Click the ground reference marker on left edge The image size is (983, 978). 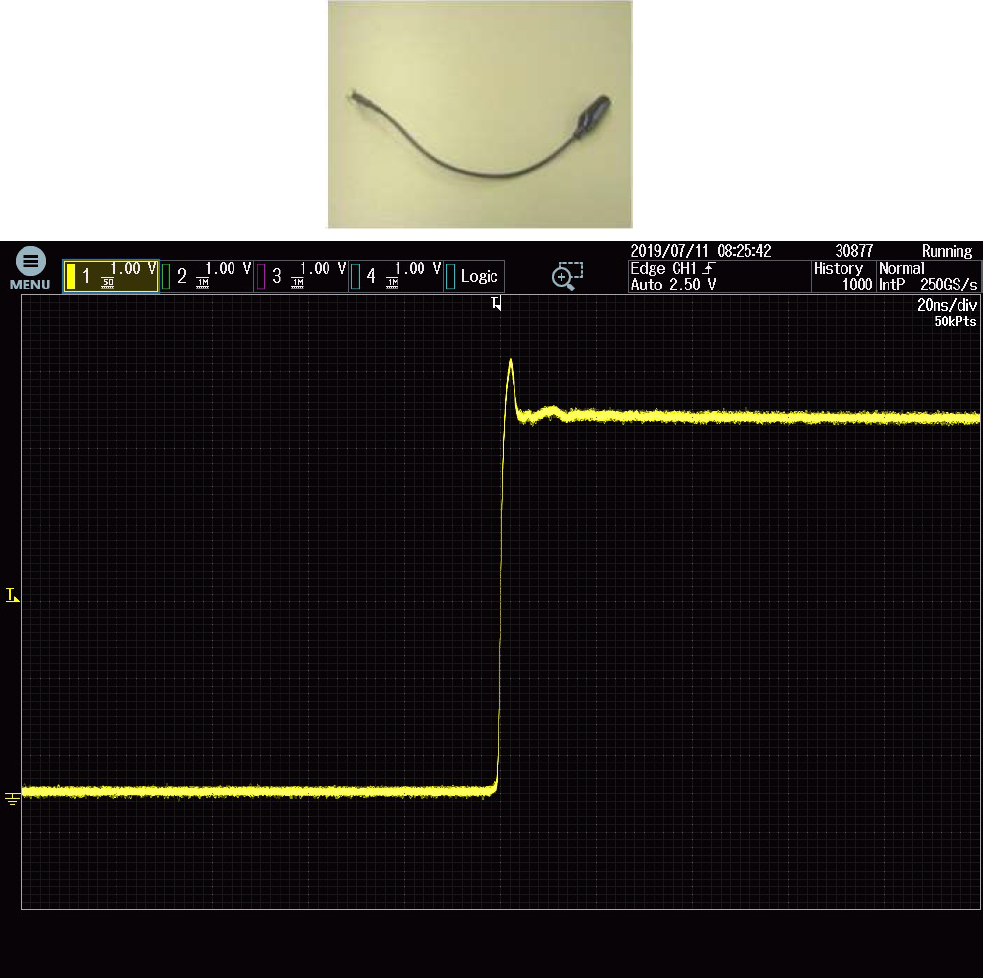12,797
